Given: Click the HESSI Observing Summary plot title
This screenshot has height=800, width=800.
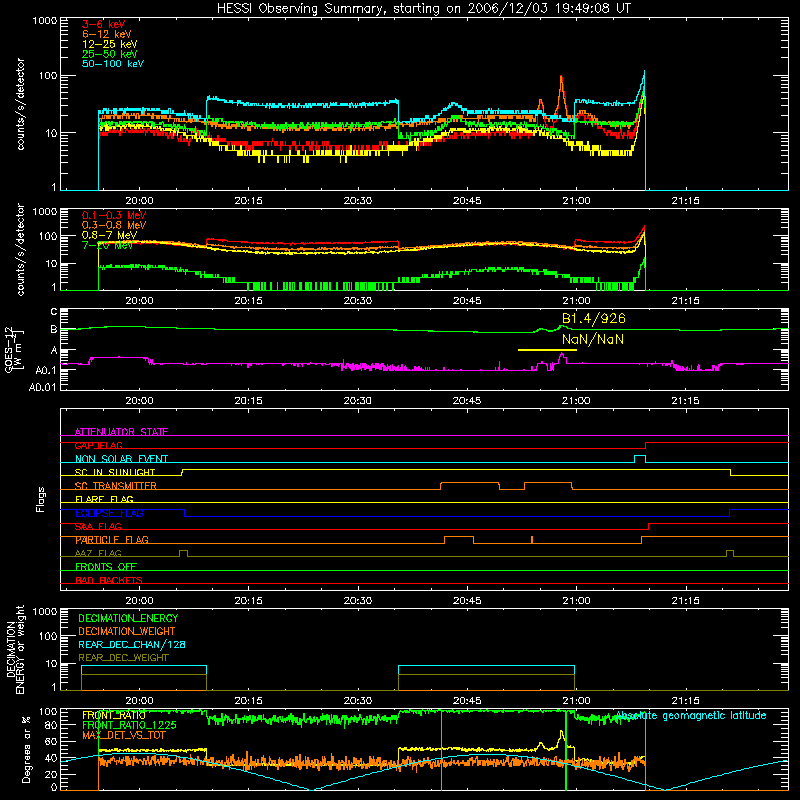Looking at the screenshot, I should click(424, 8).
